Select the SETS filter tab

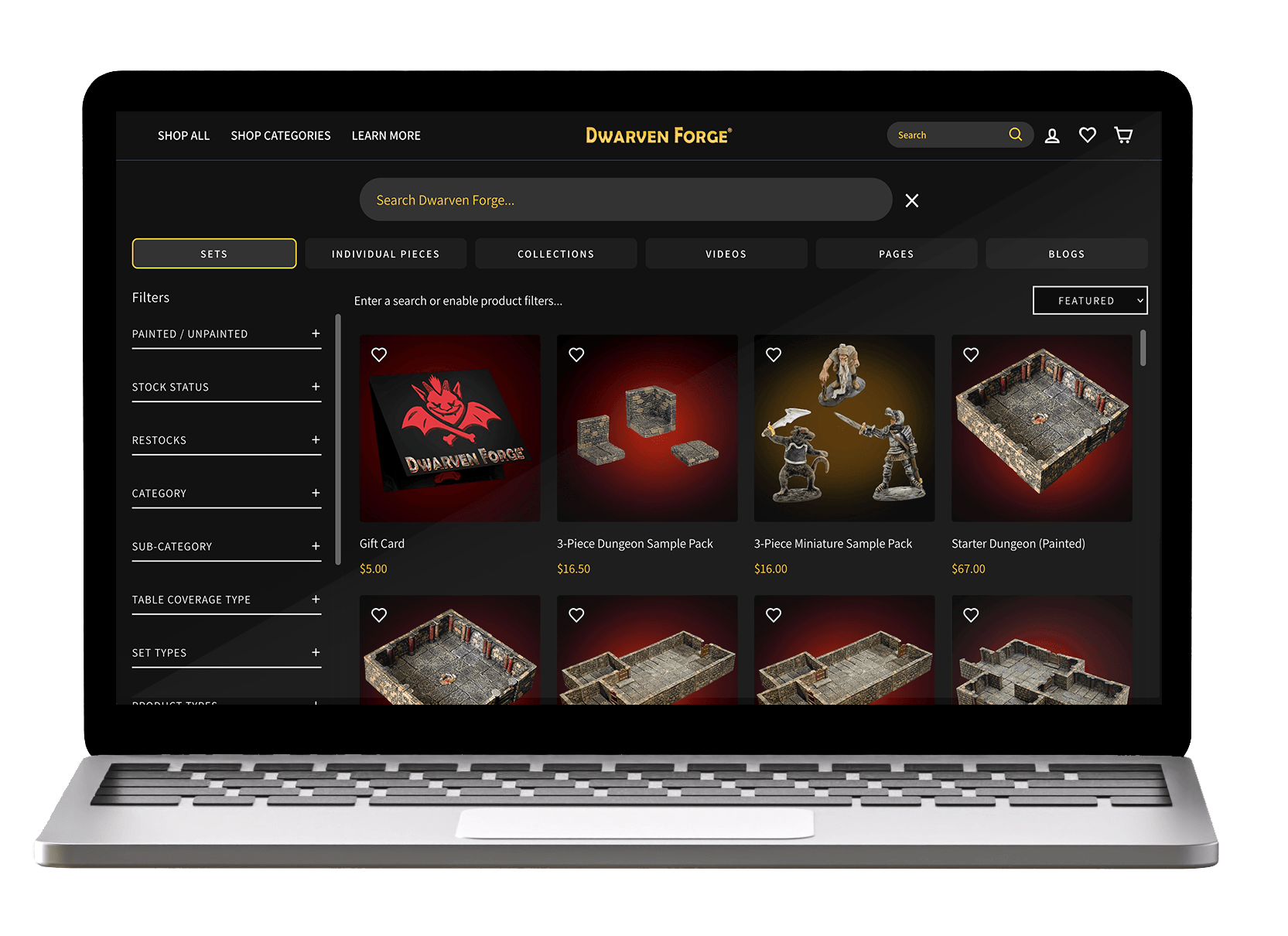tap(214, 253)
